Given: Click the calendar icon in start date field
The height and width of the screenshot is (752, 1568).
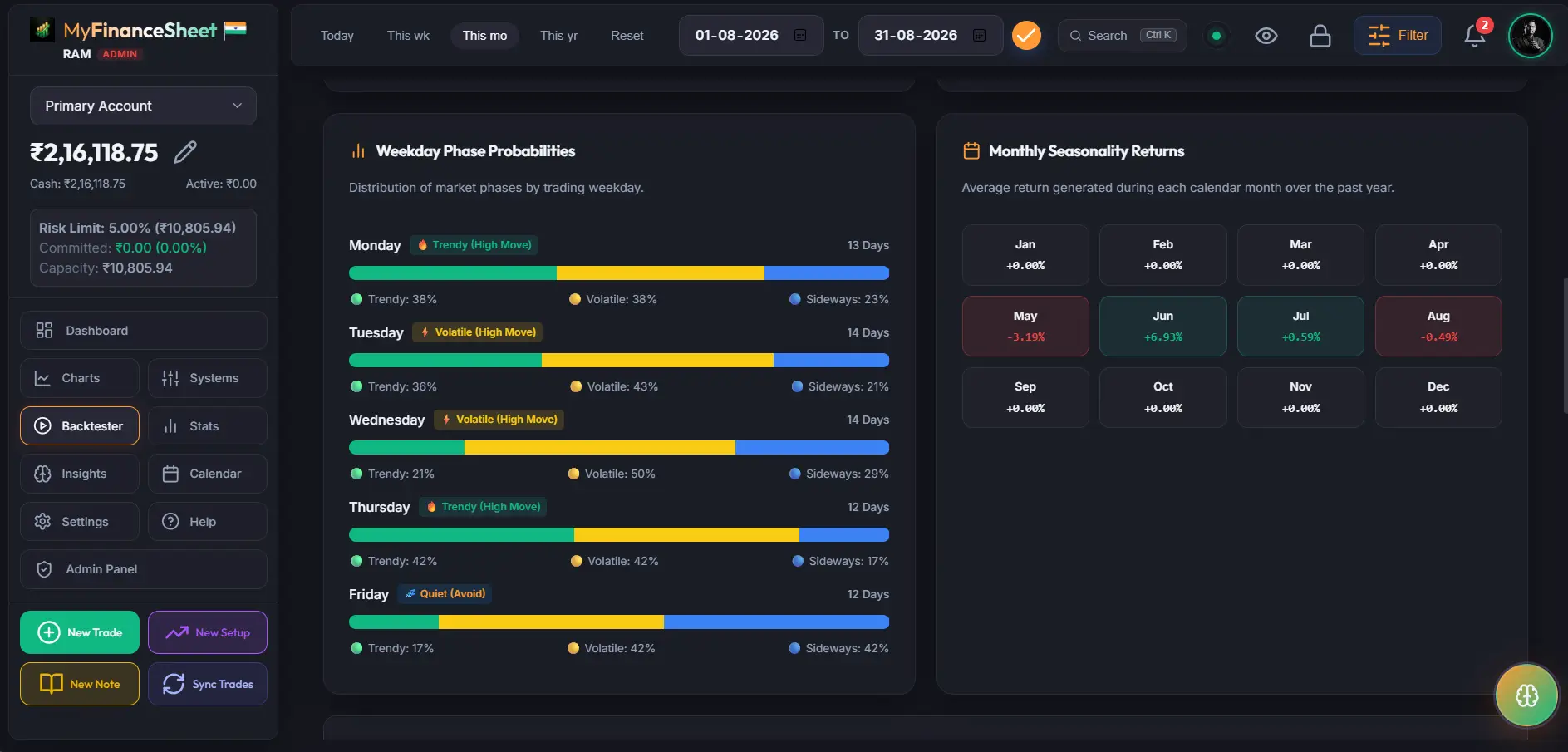Looking at the screenshot, I should coord(800,35).
